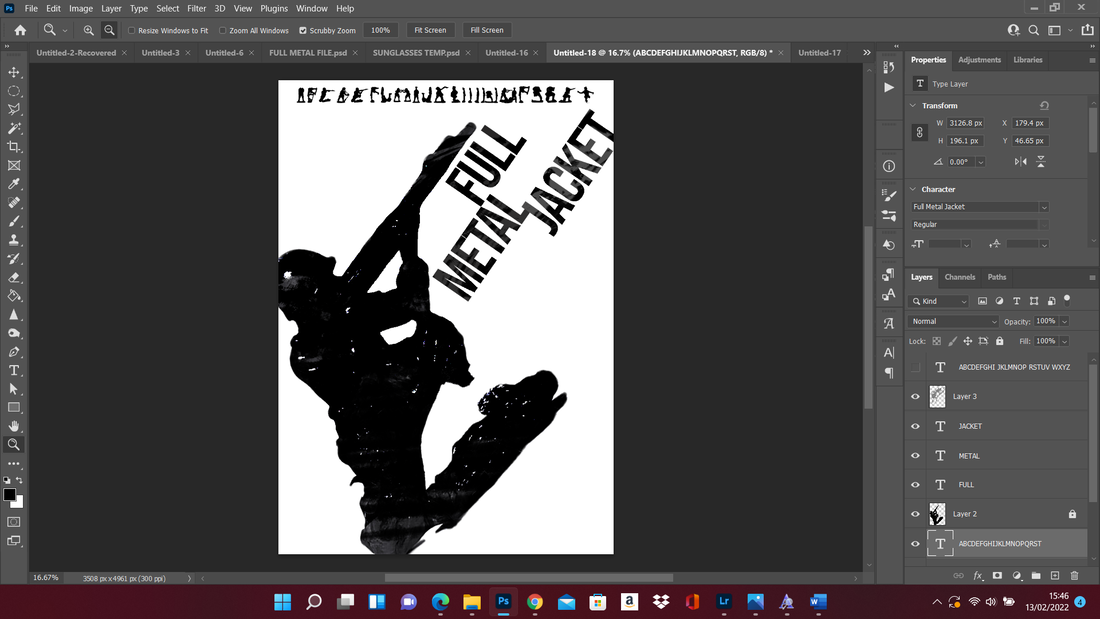Switch to the Adjustments tab
Screen dimensions: 1100x619
pos(979,60)
